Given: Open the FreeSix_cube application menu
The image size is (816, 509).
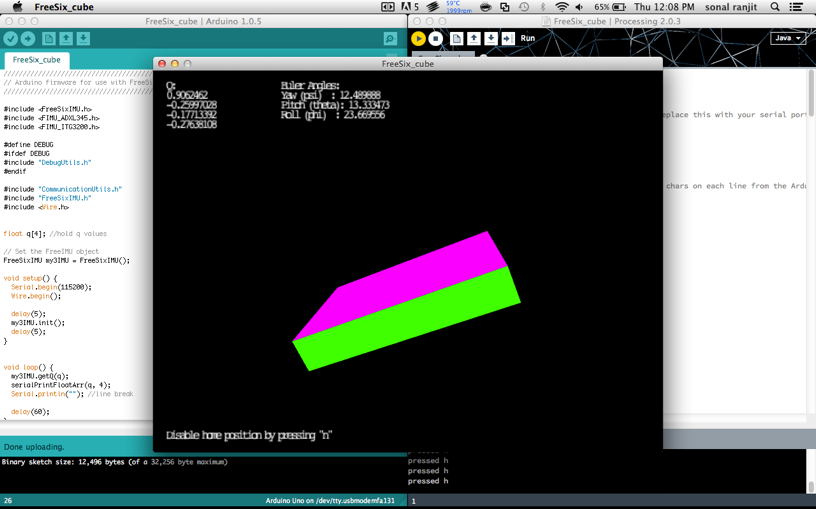Looking at the screenshot, I should pyautogui.click(x=63, y=7).
